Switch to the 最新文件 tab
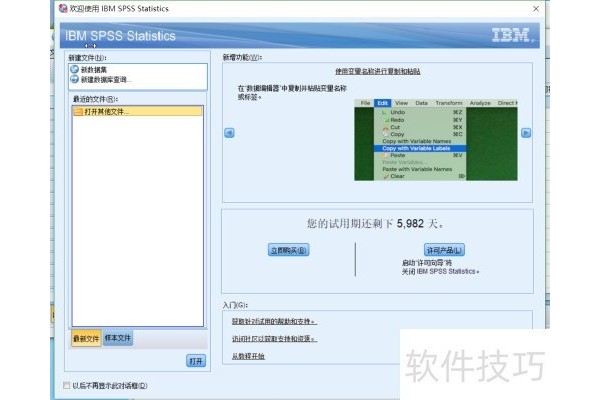 click(x=86, y=338)
